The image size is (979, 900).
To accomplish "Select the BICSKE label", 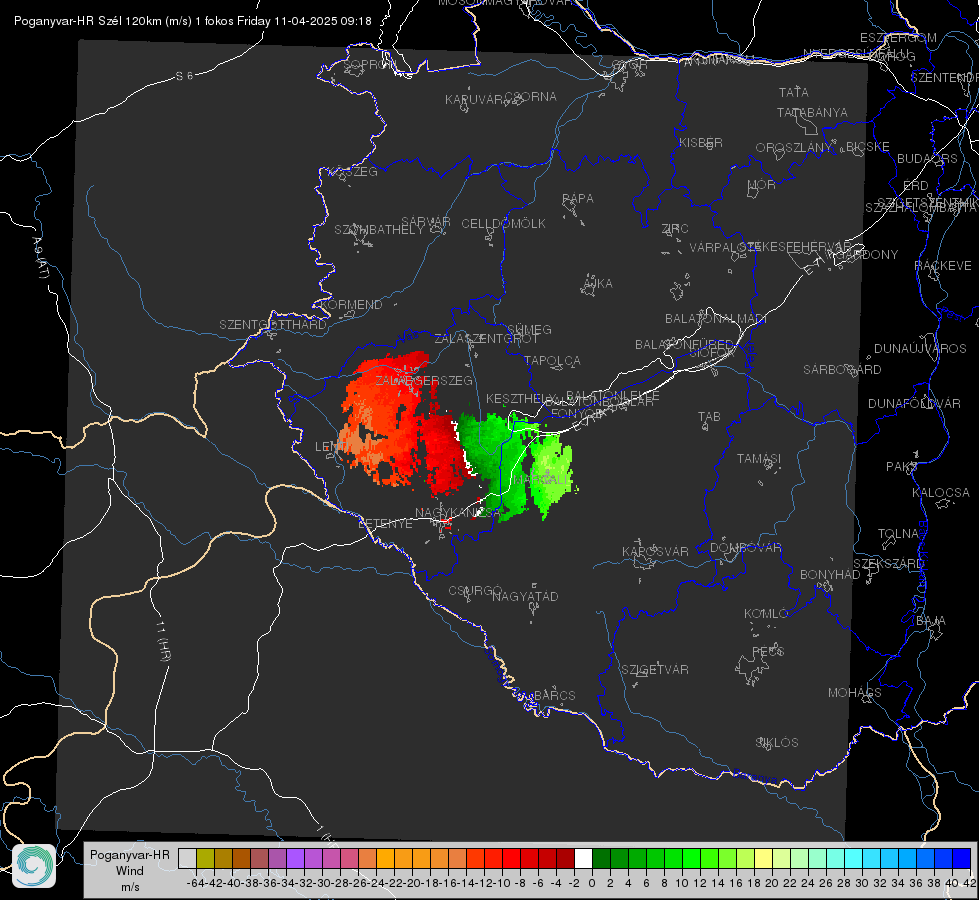I will coord(868,147).
